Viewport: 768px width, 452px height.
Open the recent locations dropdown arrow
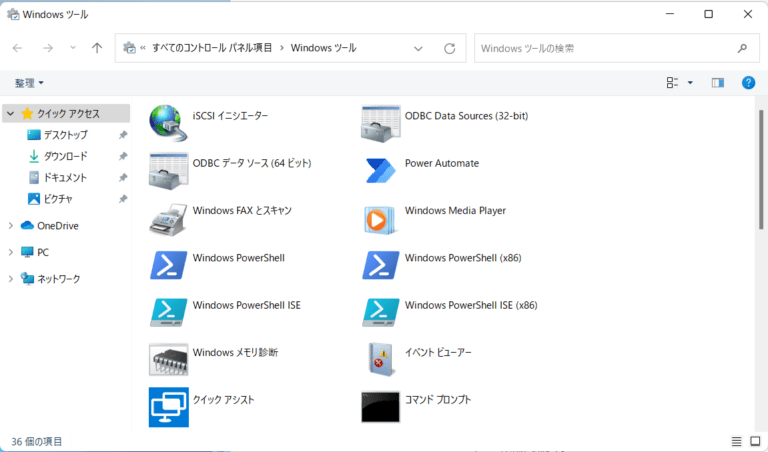[72, 48]
